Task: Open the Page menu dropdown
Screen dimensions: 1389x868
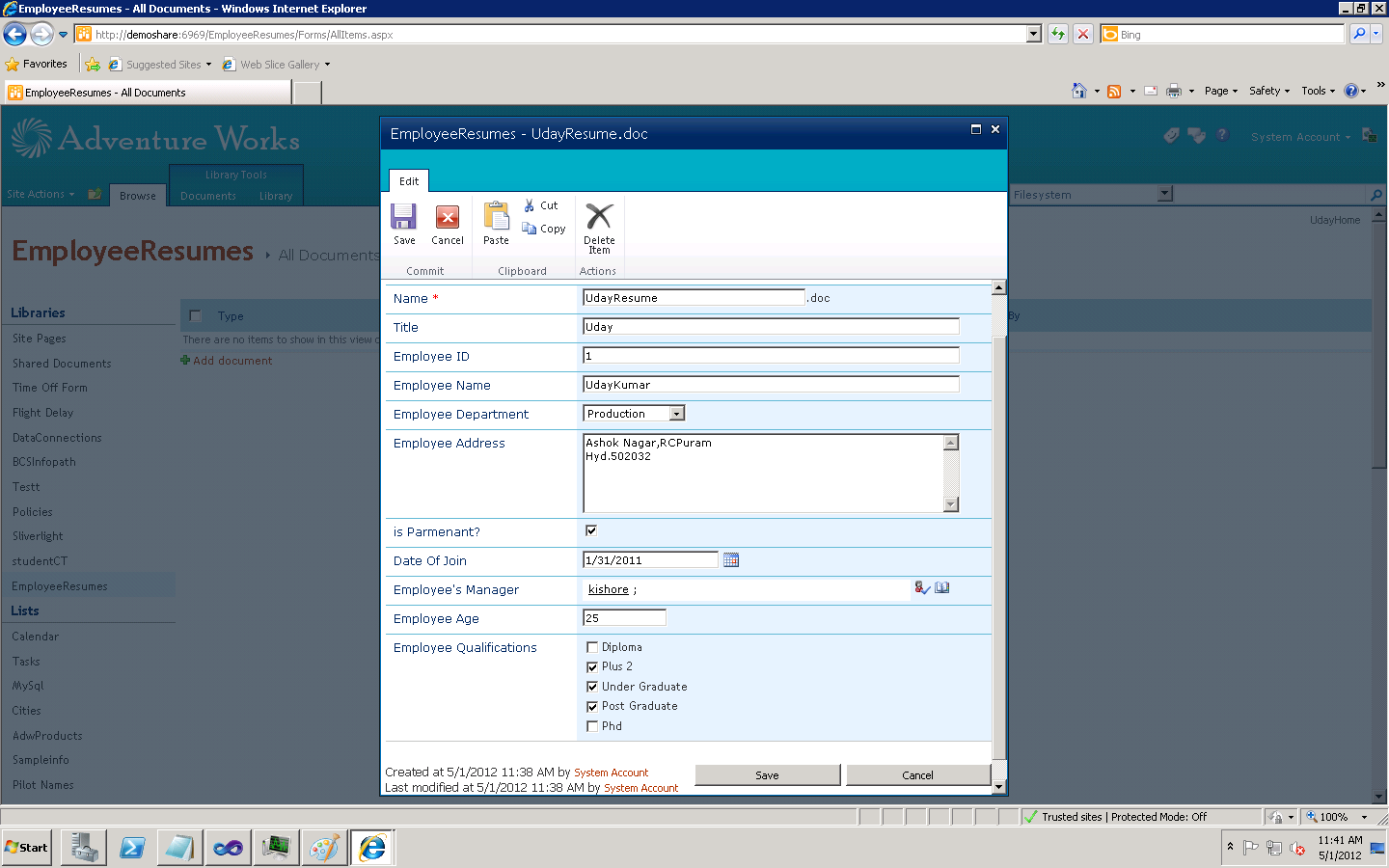Action: (x=1220, y=91)
